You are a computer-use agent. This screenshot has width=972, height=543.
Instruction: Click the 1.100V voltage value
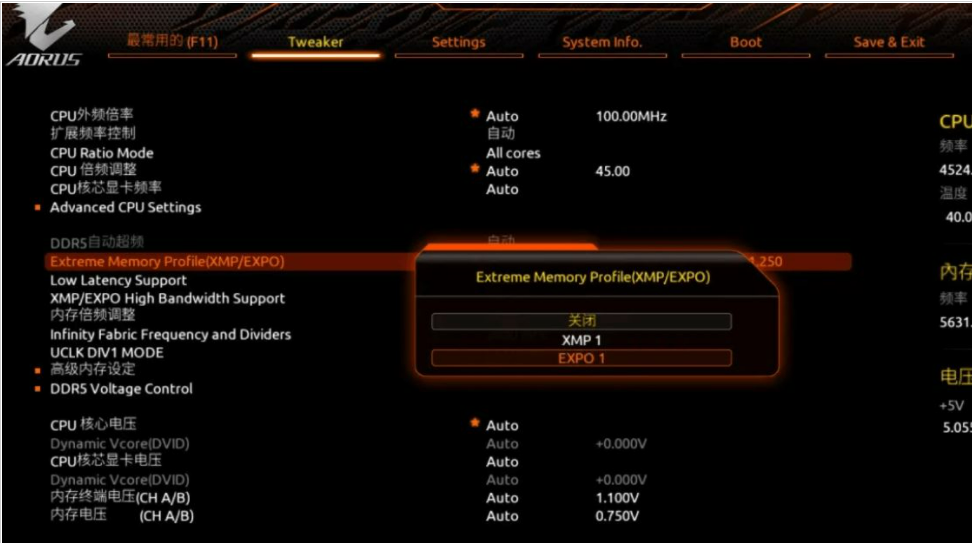617,498
